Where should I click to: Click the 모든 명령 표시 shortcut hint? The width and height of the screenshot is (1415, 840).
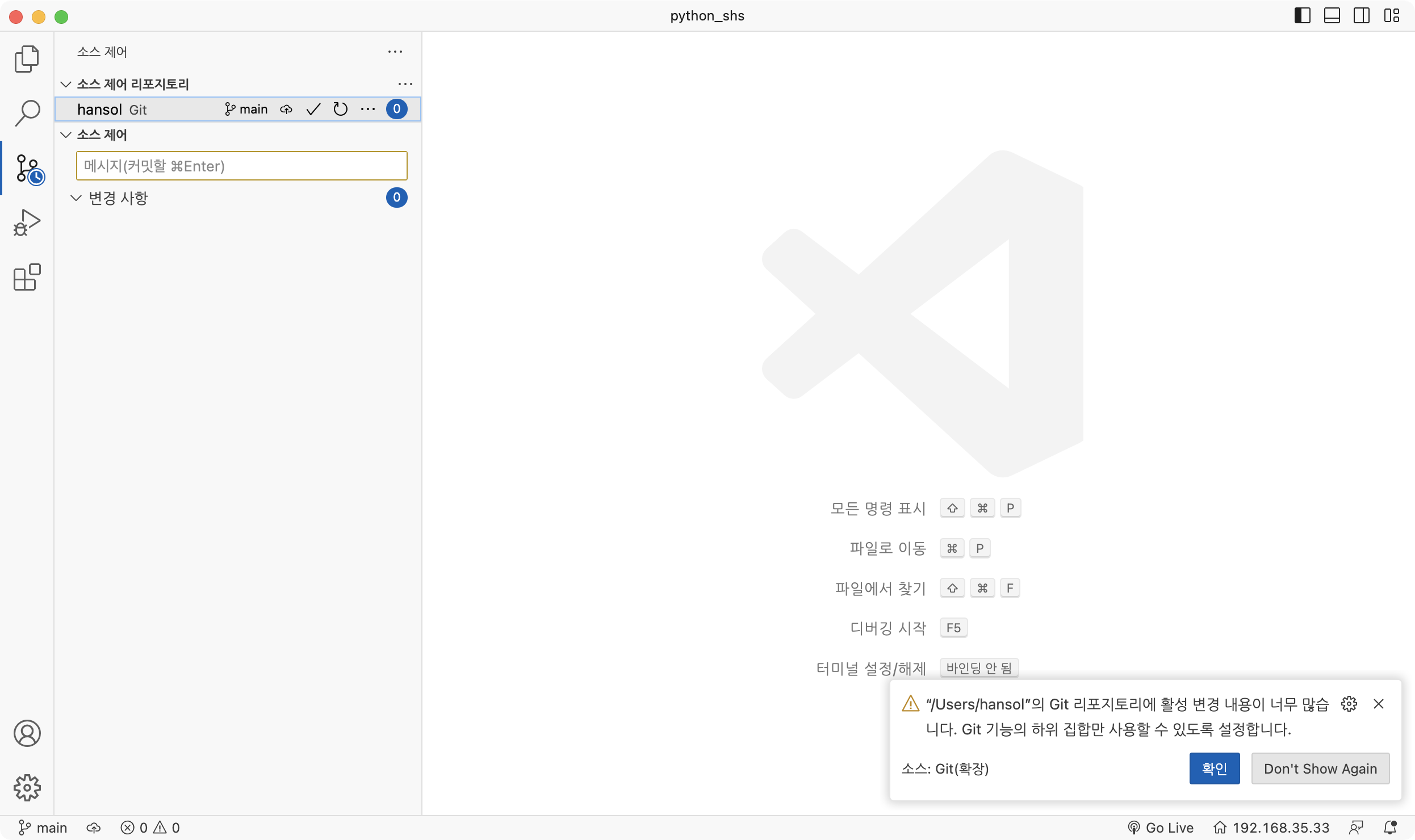click(926, 508)
